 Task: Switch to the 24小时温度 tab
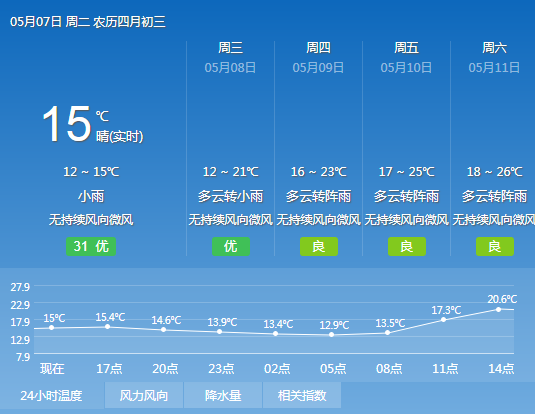pyautogui.click(x=52, y=395)
